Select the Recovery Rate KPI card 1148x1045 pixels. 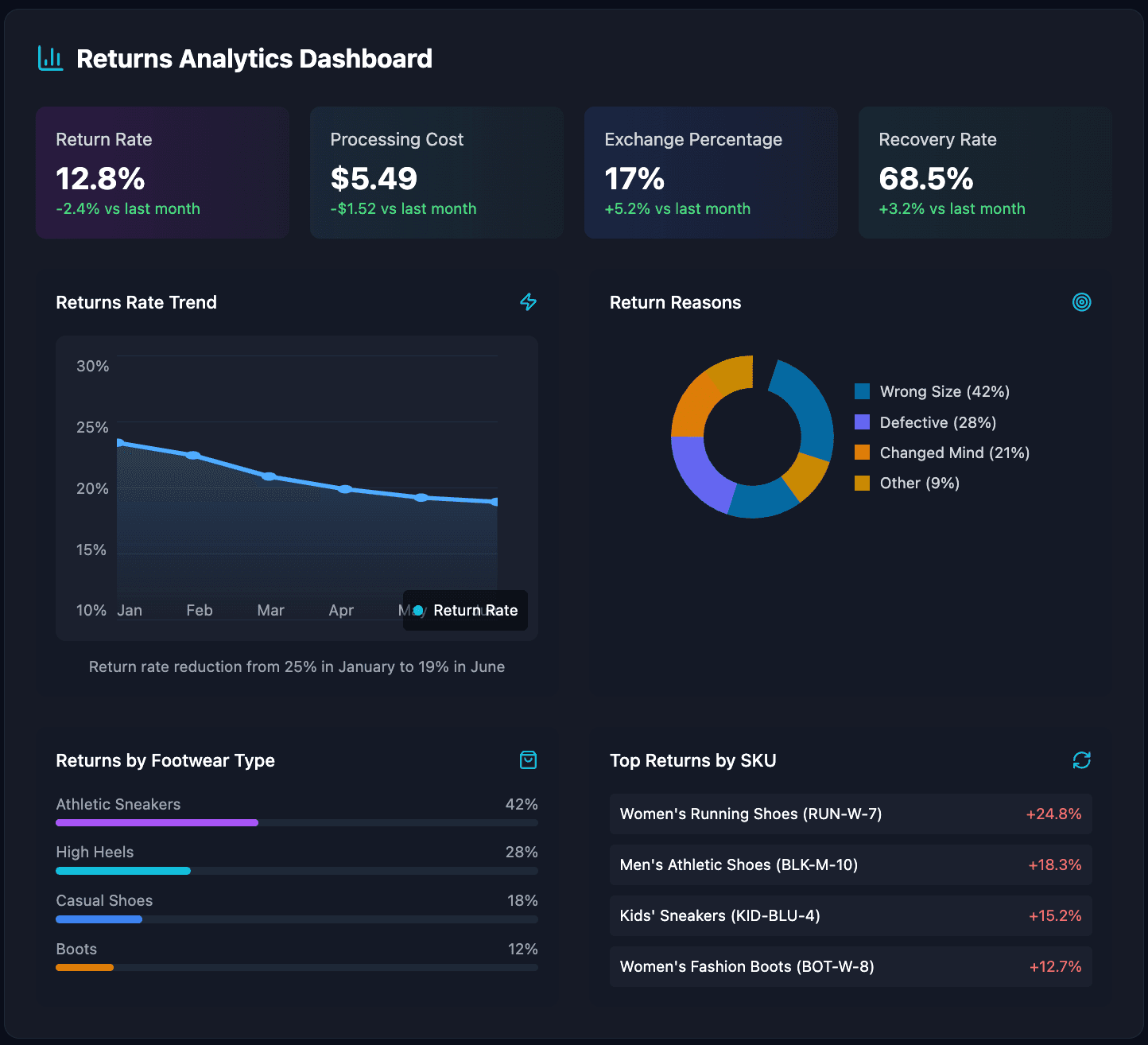984,172
